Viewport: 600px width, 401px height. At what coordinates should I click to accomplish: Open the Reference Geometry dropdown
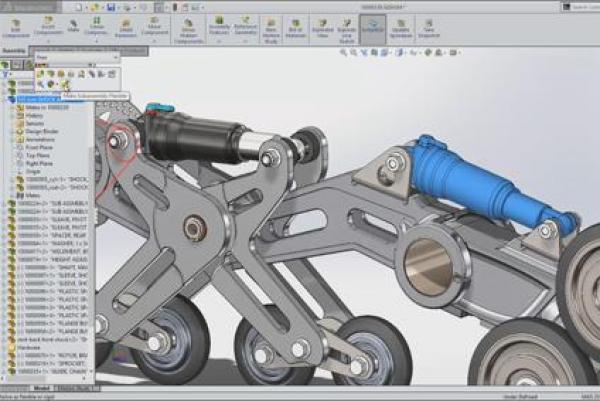247,23
